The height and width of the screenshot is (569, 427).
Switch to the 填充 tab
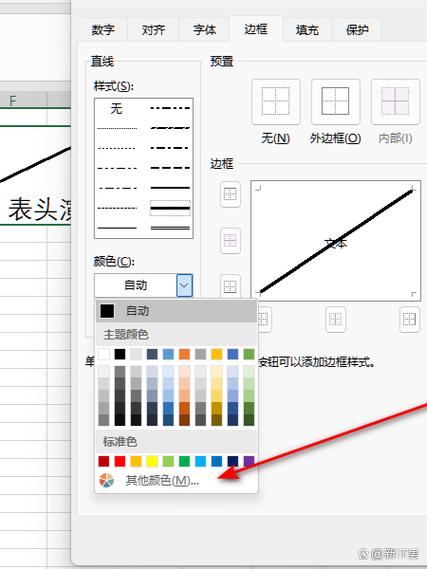[x=307, y=29]
